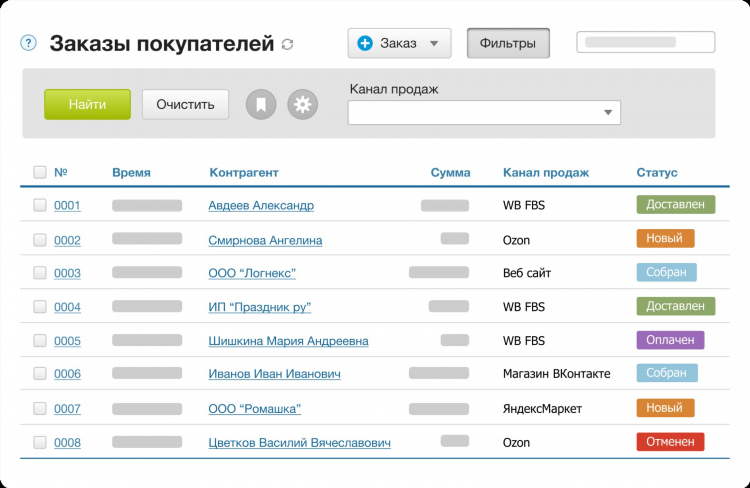
Task: Open order number 0003 link
Action: click(67, 273)
